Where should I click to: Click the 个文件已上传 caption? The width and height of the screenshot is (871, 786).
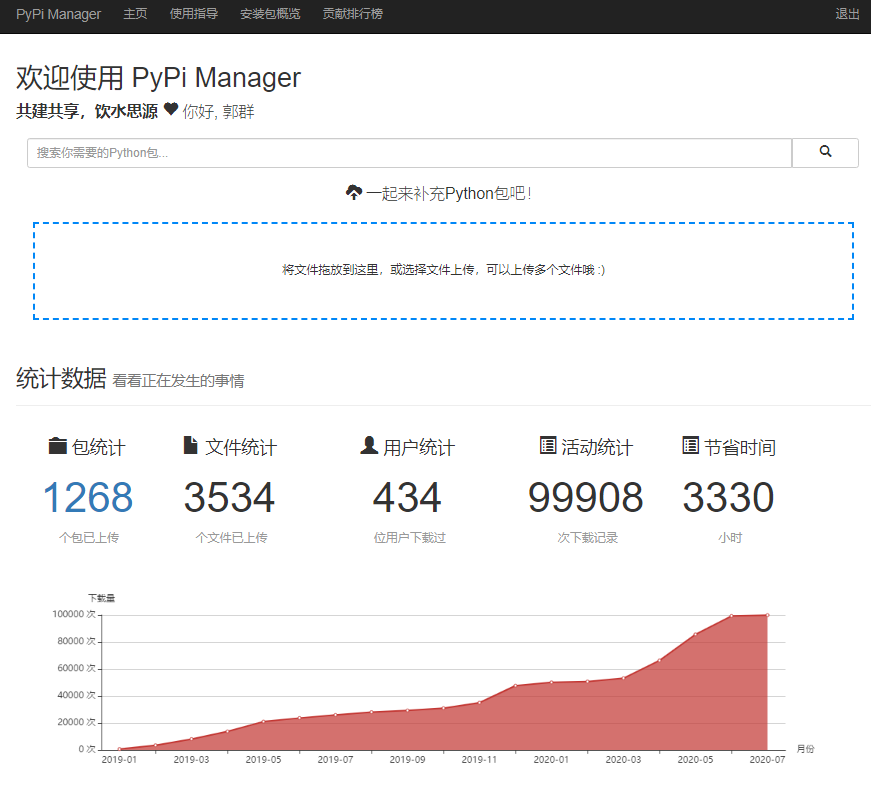coord(231,538)
